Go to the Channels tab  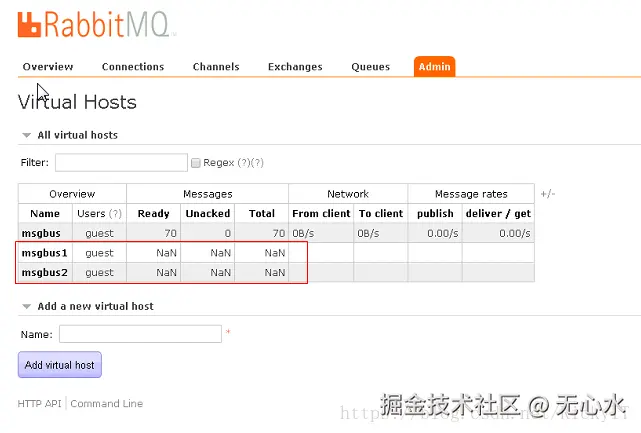point(216,67)
